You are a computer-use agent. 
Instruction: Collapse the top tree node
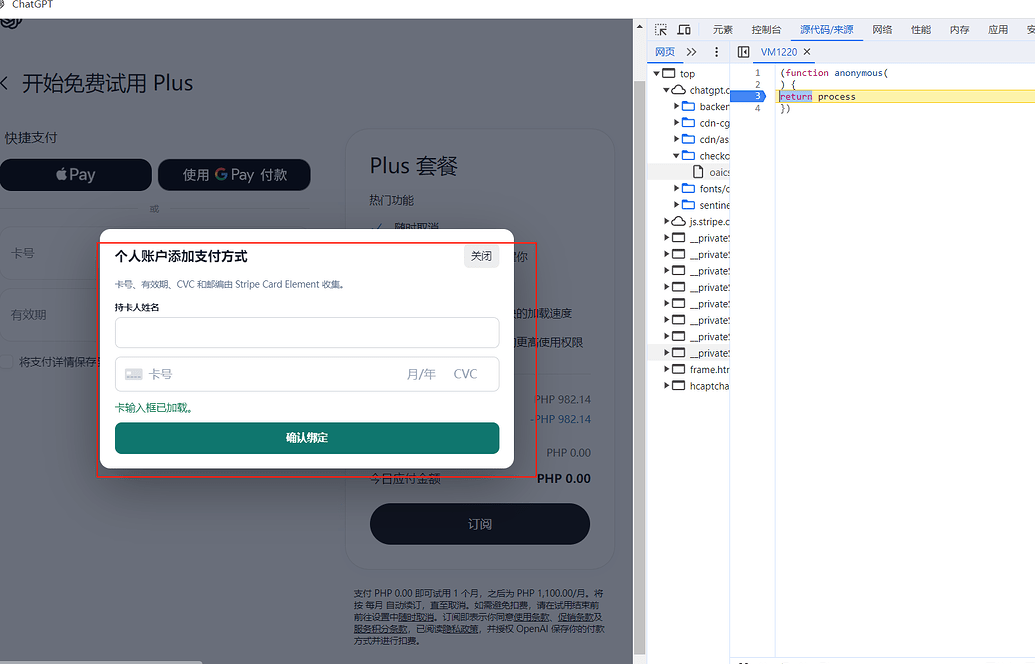[x=657, y=73]
